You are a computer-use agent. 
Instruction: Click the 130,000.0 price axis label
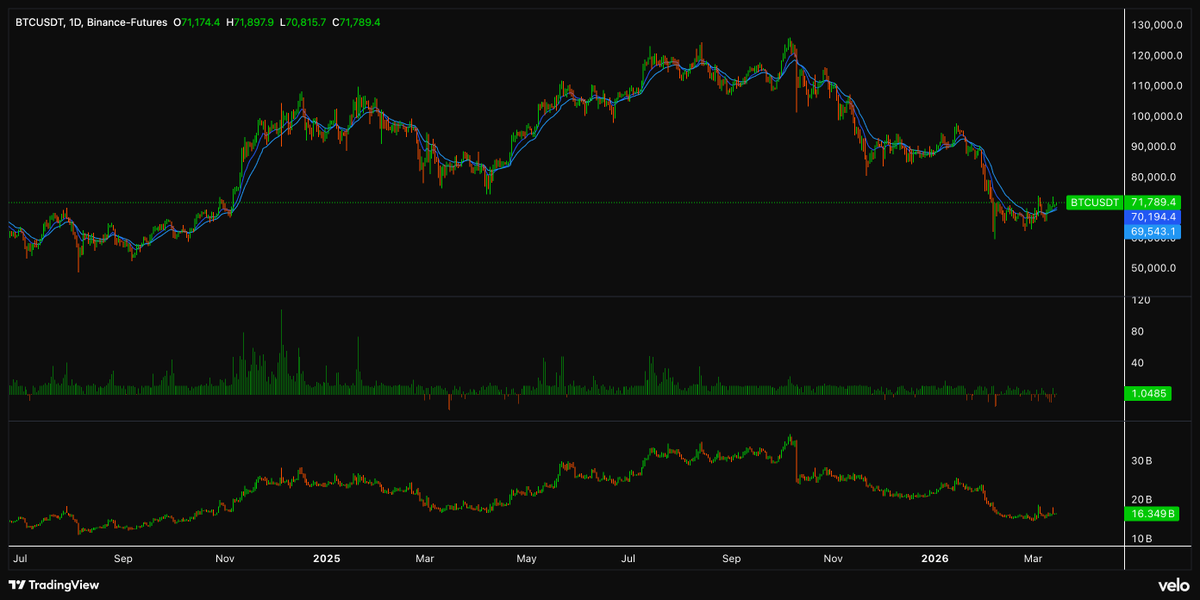click(x=1155, y=25)
